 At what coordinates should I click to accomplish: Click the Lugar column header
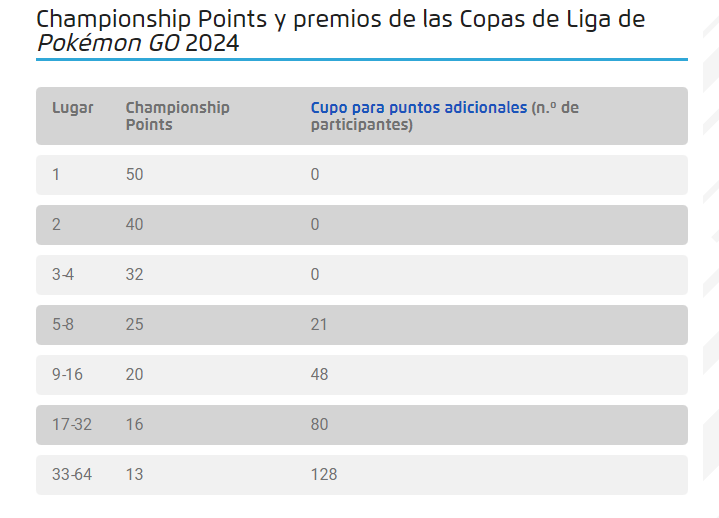point(72,108)
